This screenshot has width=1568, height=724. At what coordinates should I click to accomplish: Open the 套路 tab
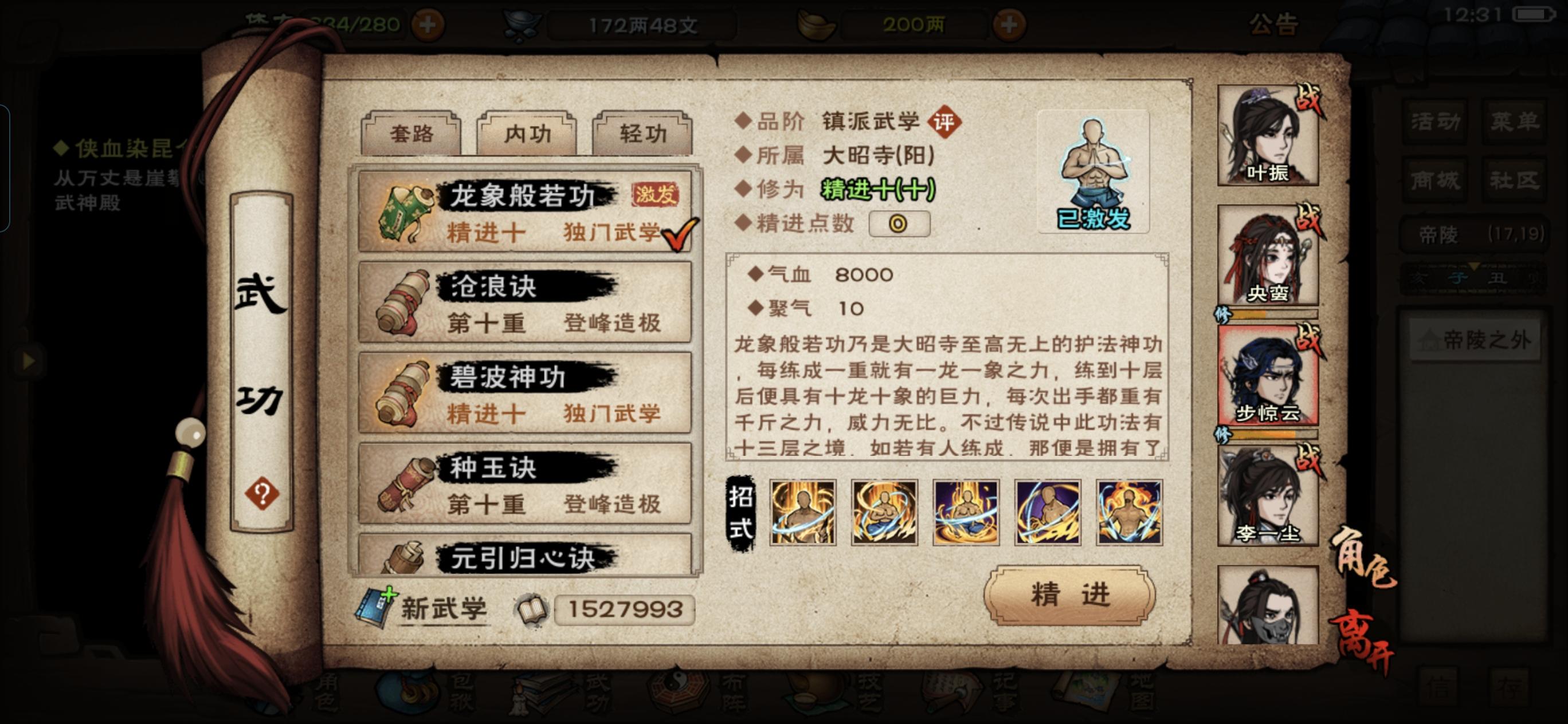pos(411,133)
